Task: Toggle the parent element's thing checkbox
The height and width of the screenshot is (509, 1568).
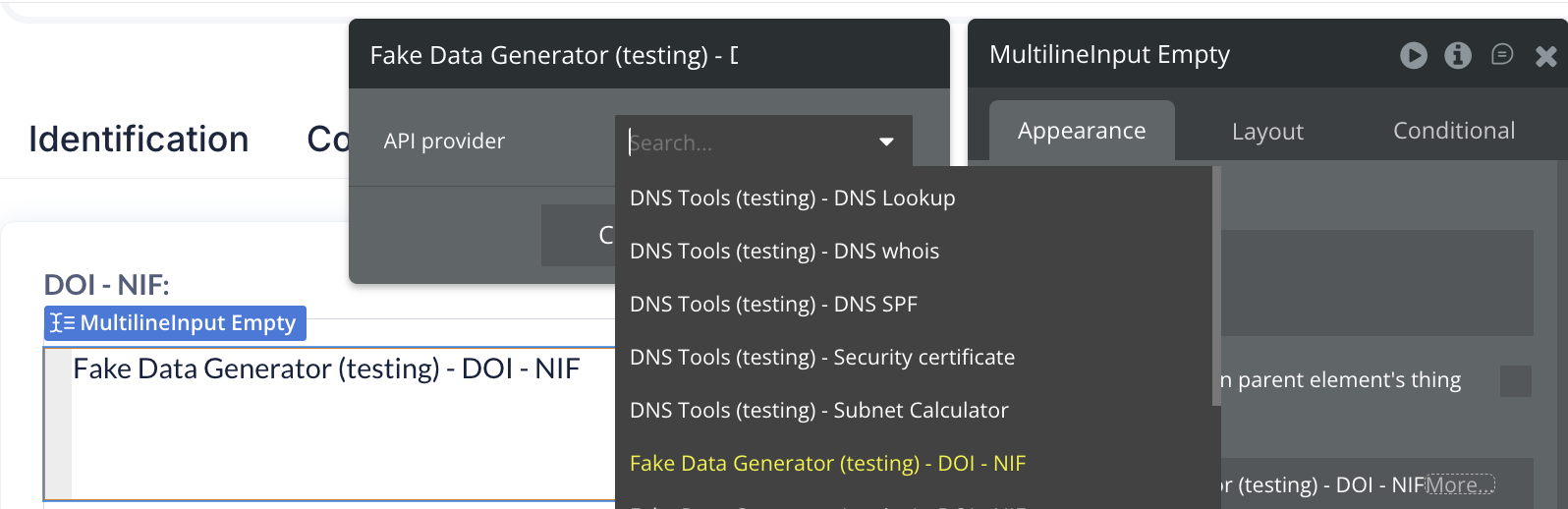Action: click(x=1515, y=381)
